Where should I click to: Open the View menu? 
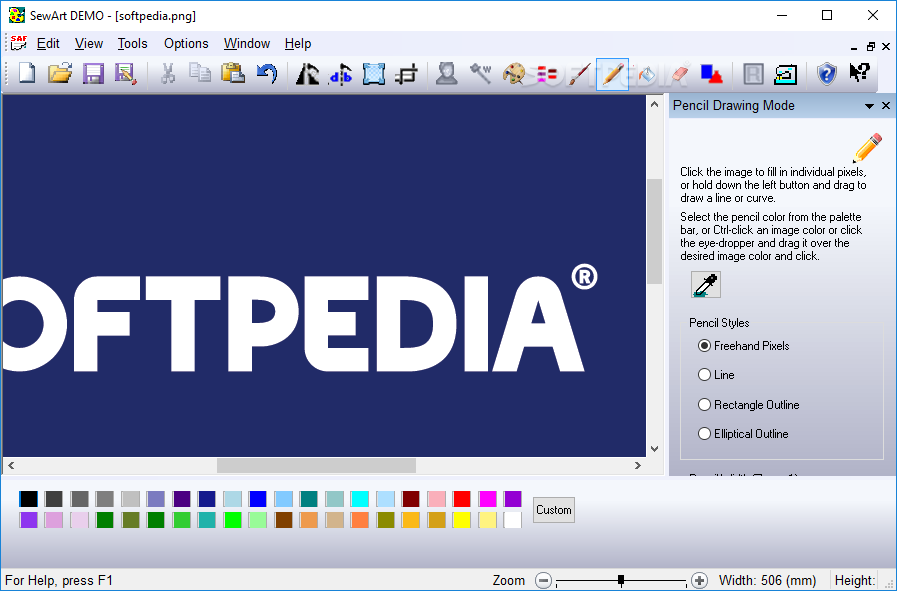click(89, 43)
